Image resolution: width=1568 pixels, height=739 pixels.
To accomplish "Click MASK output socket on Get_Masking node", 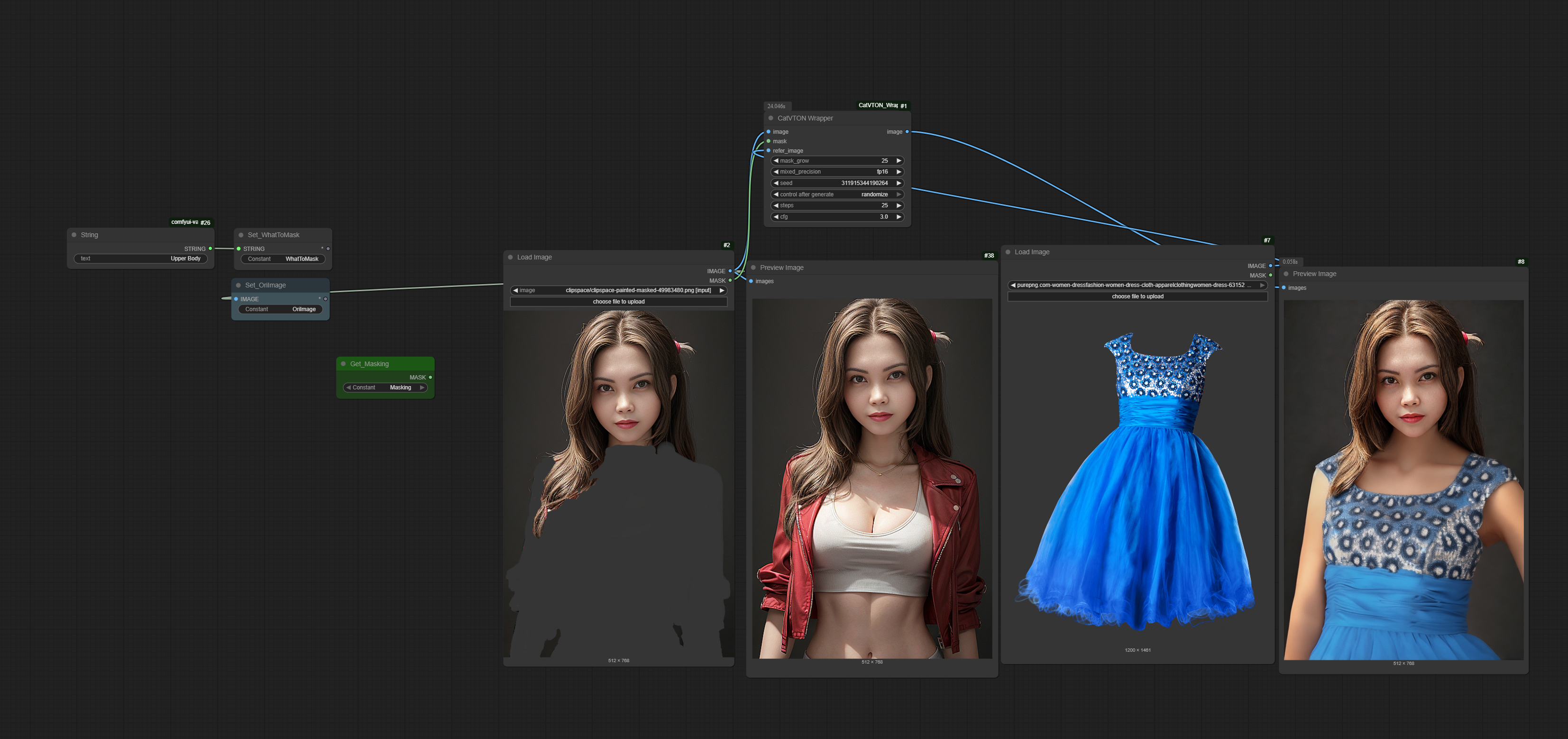I will pos(431,378).
